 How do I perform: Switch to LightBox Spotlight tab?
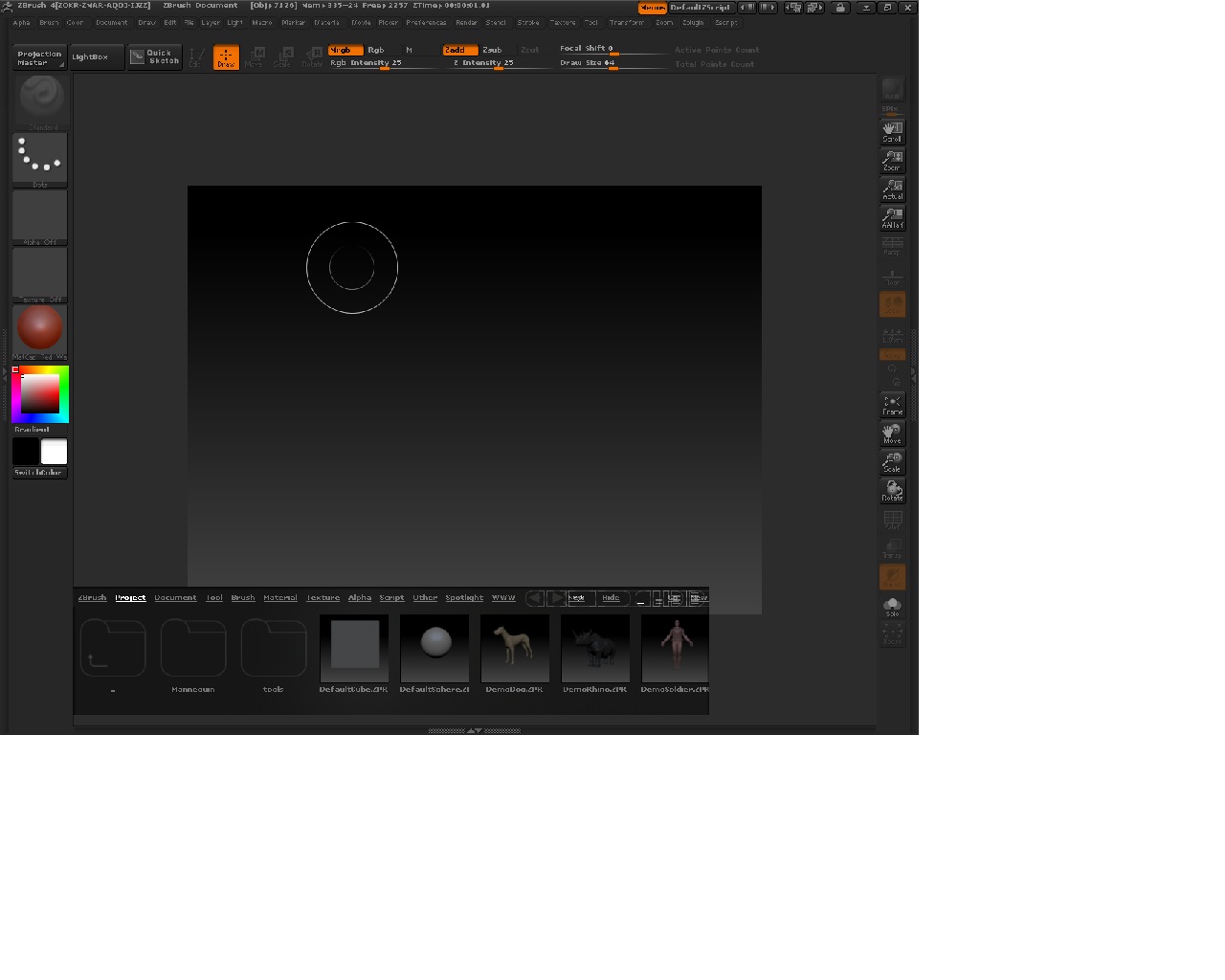point(464,598)
